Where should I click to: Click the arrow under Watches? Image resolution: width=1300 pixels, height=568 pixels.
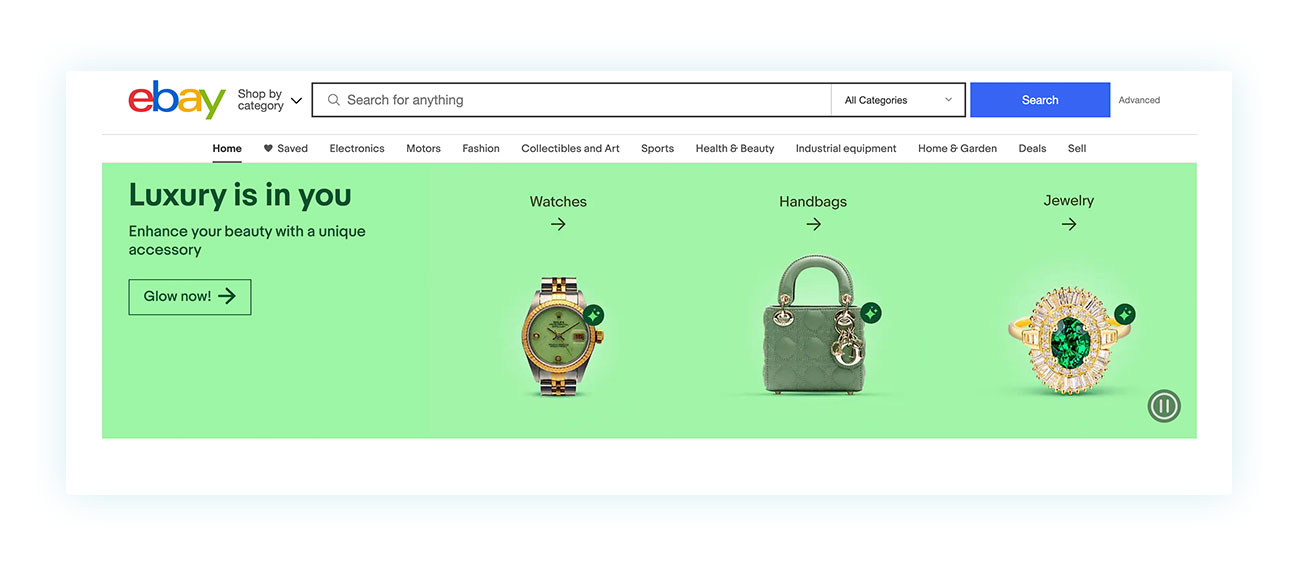pos(558,224)
